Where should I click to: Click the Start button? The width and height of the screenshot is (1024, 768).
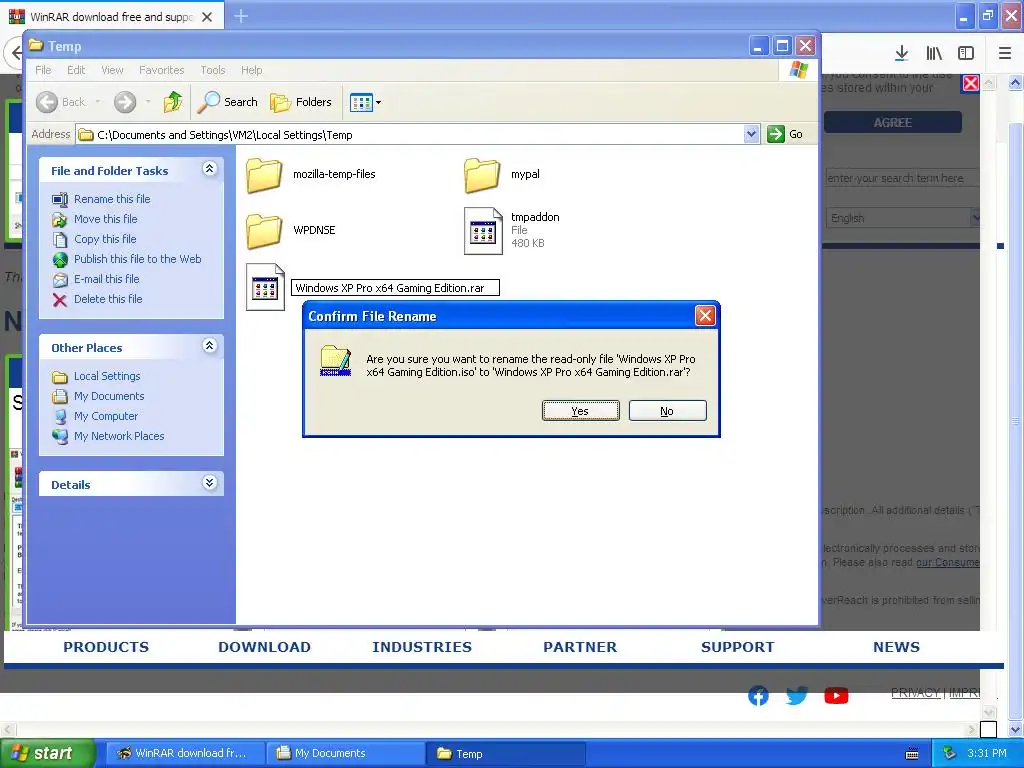pyautogui.click(x=48, y=754)
